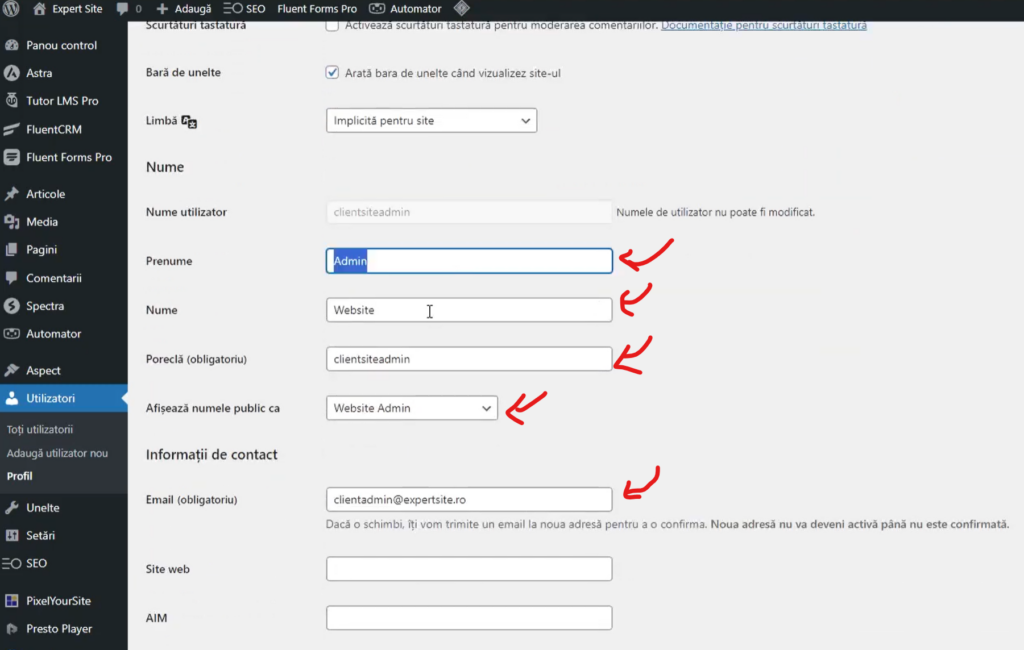
Task: Select Toți utilizatorii submenu item
Action: tap(40, 429)
